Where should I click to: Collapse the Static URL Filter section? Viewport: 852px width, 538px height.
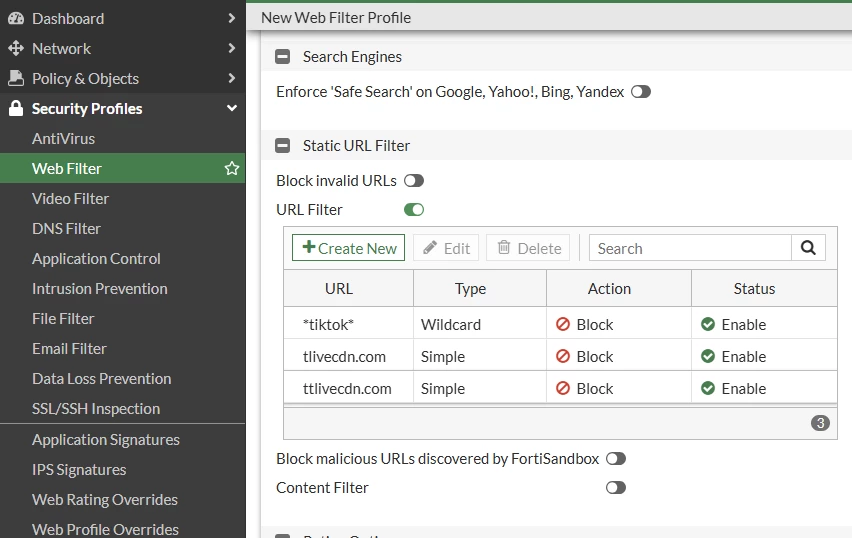[283, 146]
